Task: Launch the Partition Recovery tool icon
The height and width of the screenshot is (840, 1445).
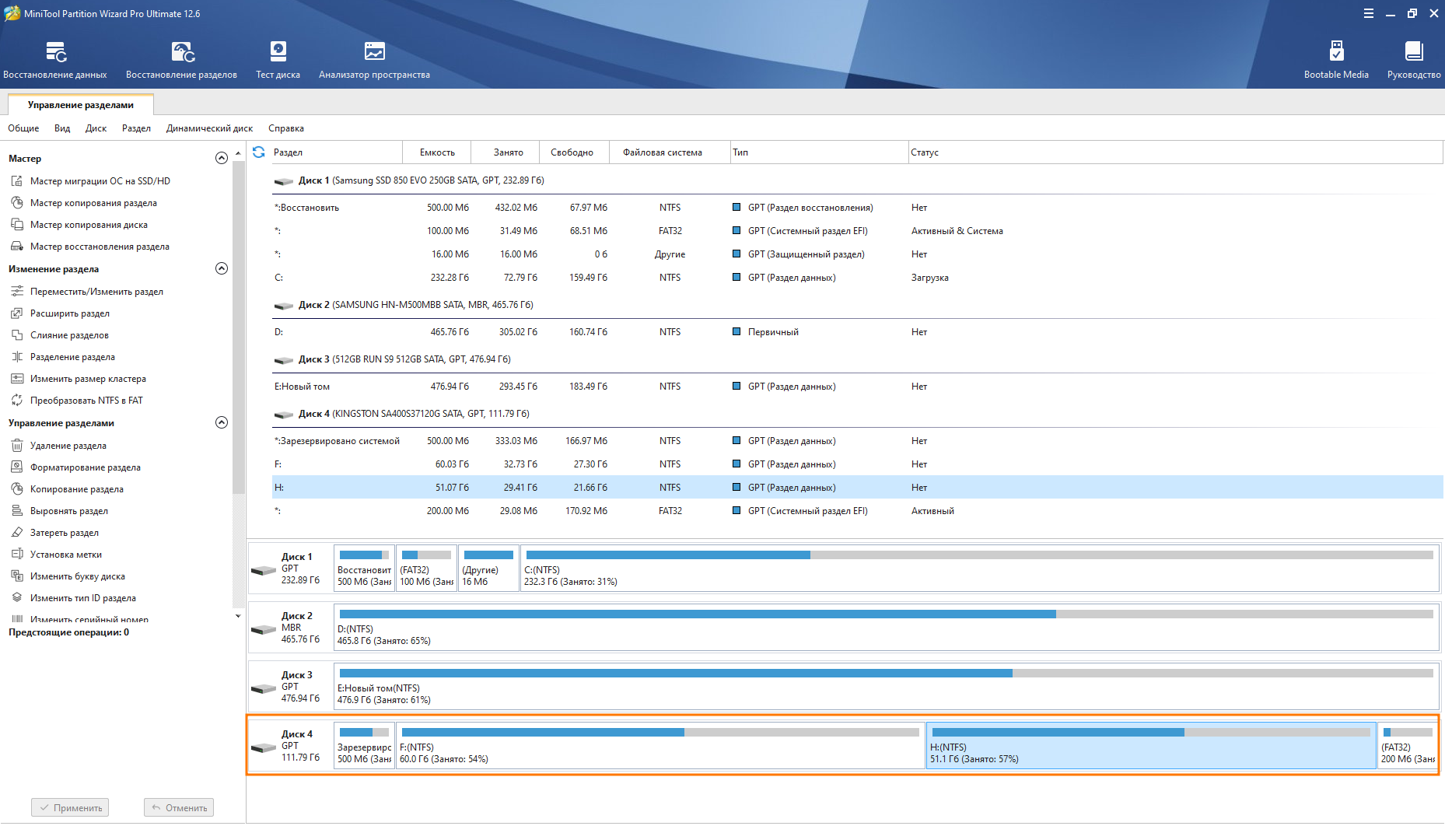Action: [x=182, y=53]
